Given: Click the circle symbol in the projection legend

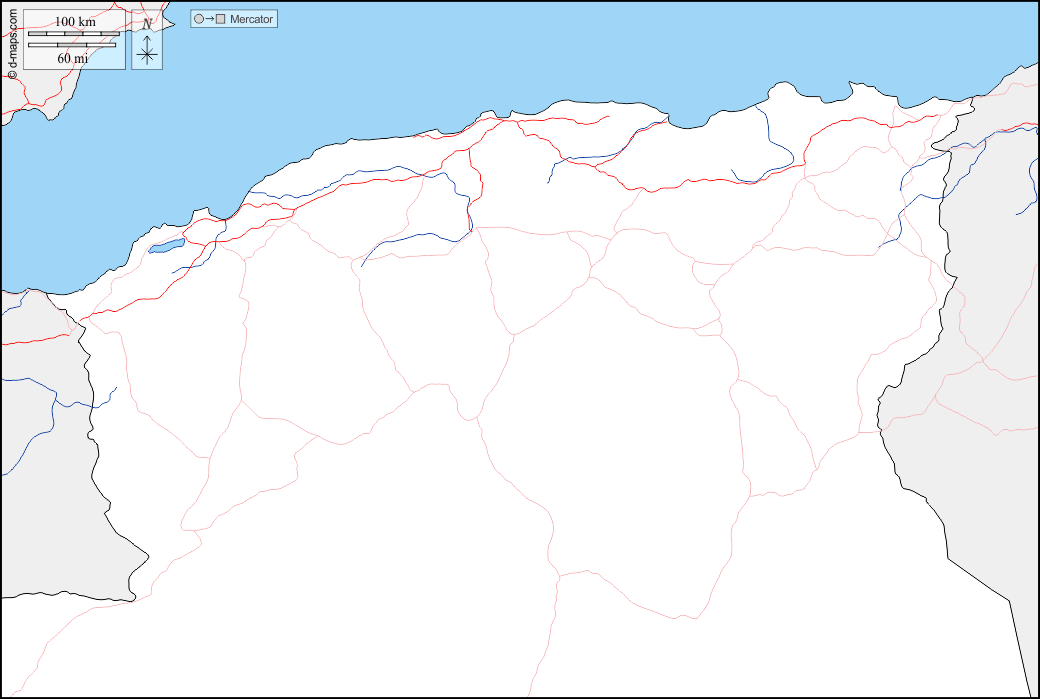Looking at the screenshot, I should (198, 19).
